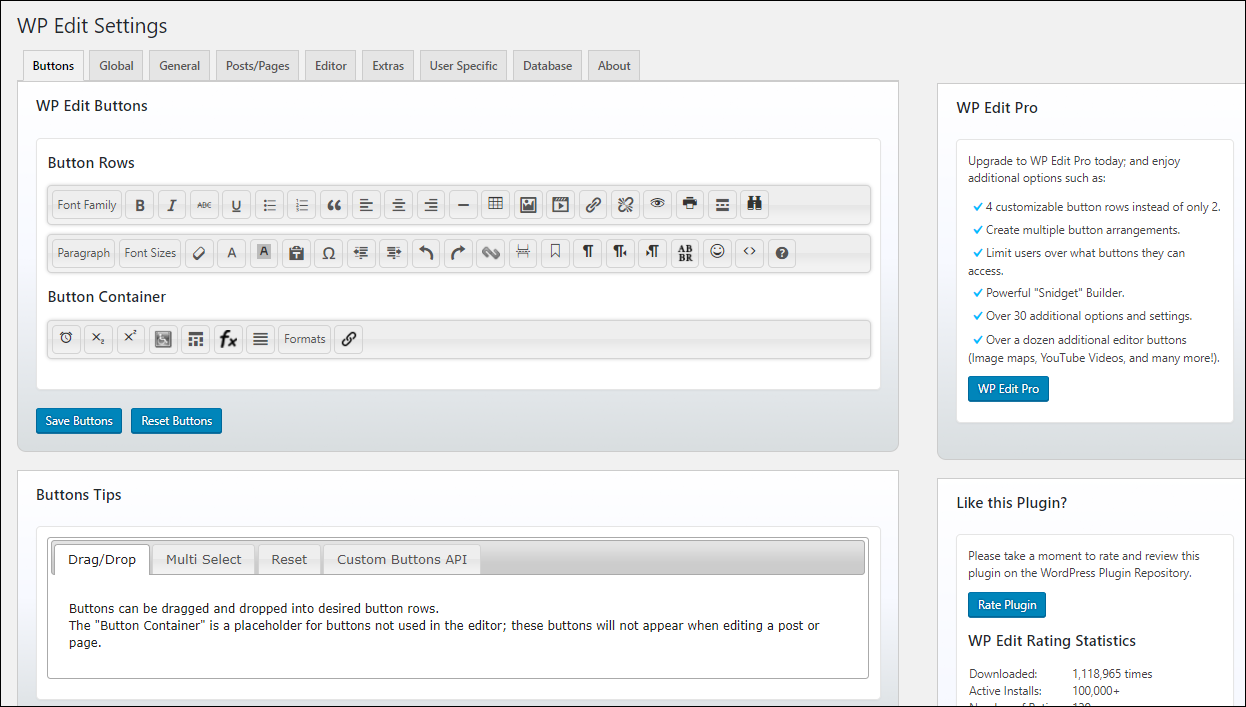1246x707 pixels.
Task: Open the Formats dropdown in Button Container
Action: coord(305,339)
